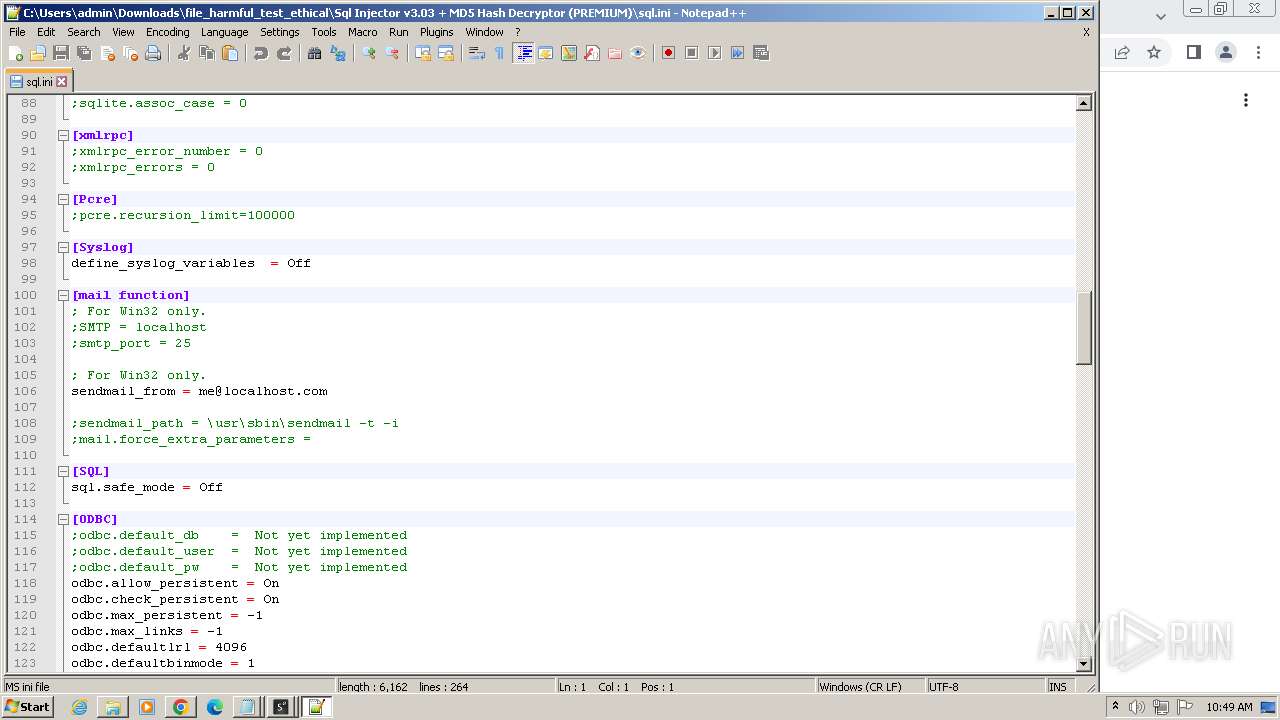Click the INS mode status indicator
Screen dimensions: 1280x720
(1058, 687)
